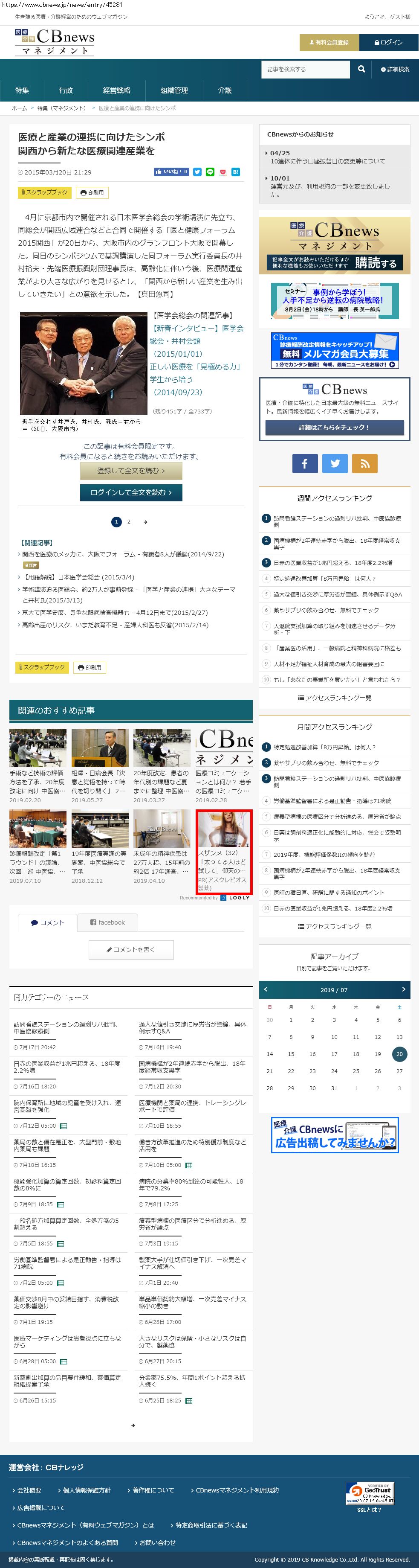This screenshot has width=419, height=1568.
Task: Select day 20 in the calendar
Action: coord(399,1053)
